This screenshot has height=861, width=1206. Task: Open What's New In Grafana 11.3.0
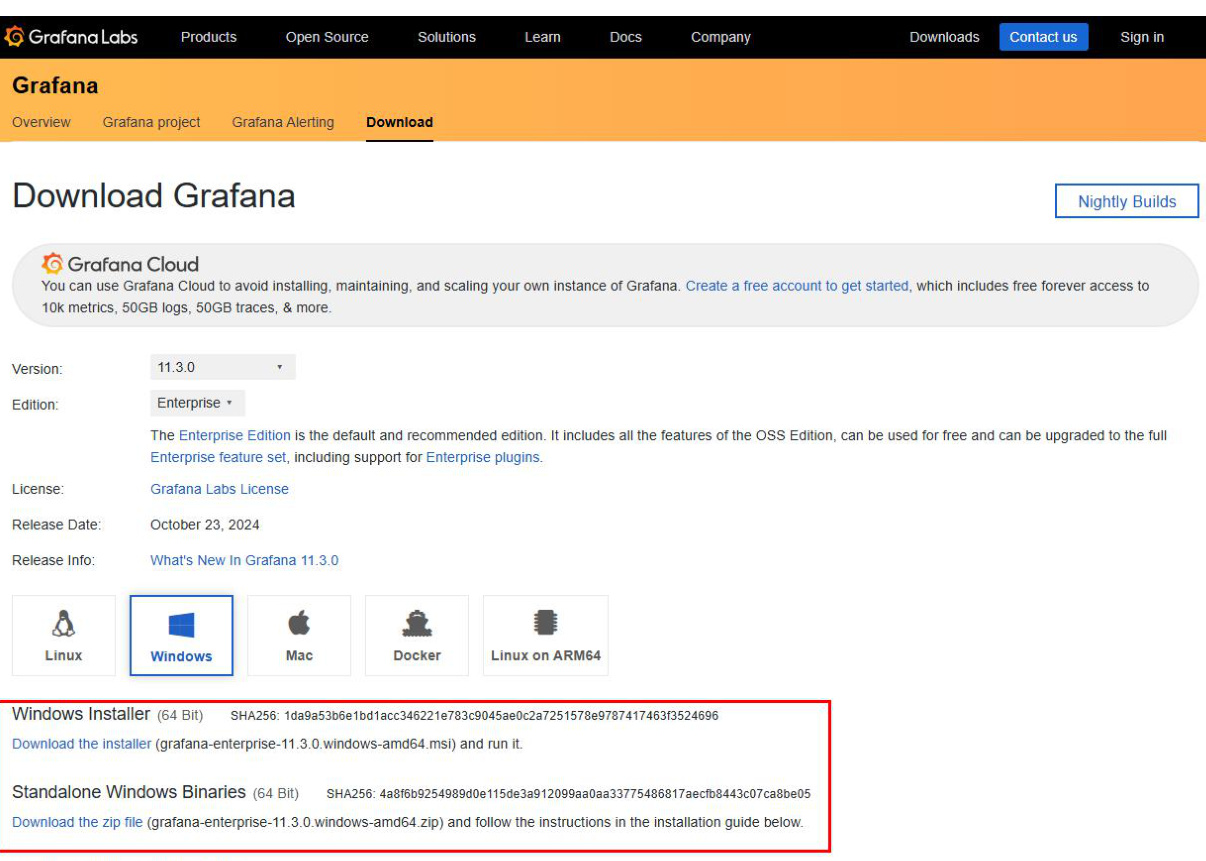point(244,560)
